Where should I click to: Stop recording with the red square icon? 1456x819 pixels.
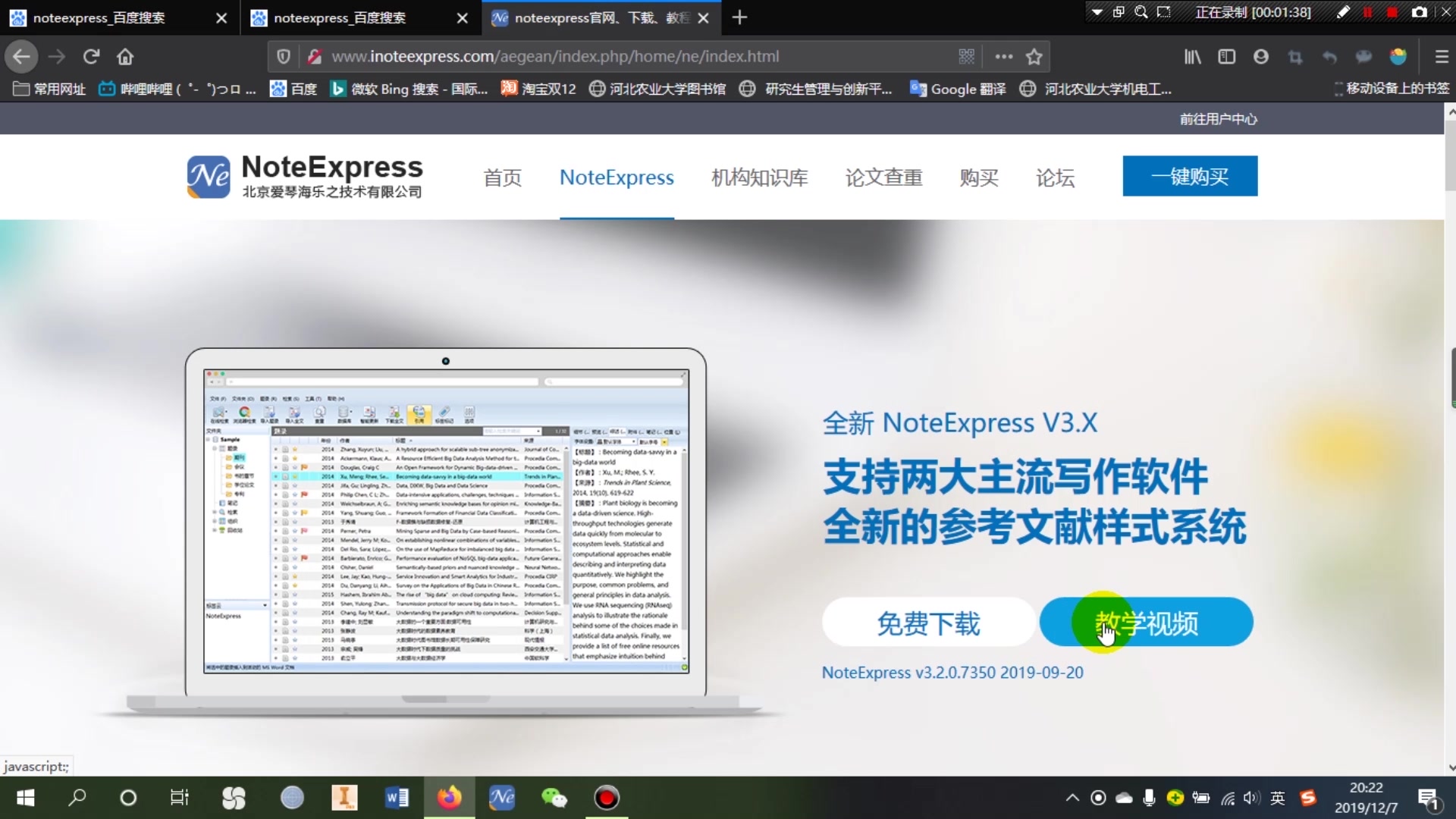point(1392,12)
